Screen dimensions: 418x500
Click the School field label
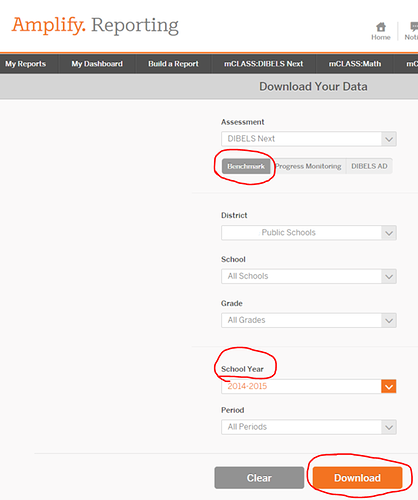click(233, 259)
